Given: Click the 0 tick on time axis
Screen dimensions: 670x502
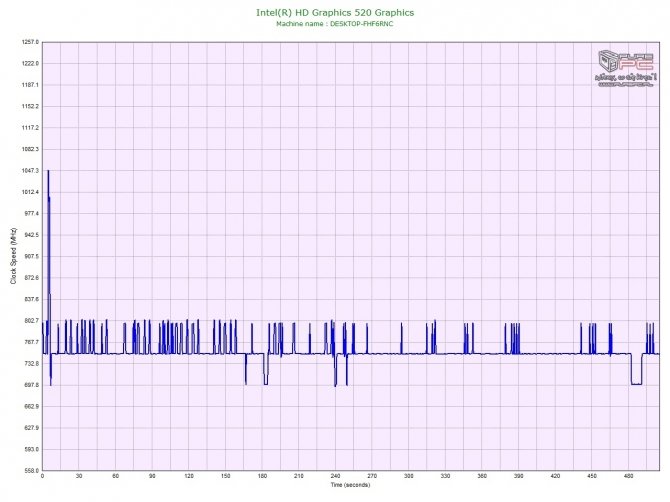Looking at the screenshot, I should (42, 476).
